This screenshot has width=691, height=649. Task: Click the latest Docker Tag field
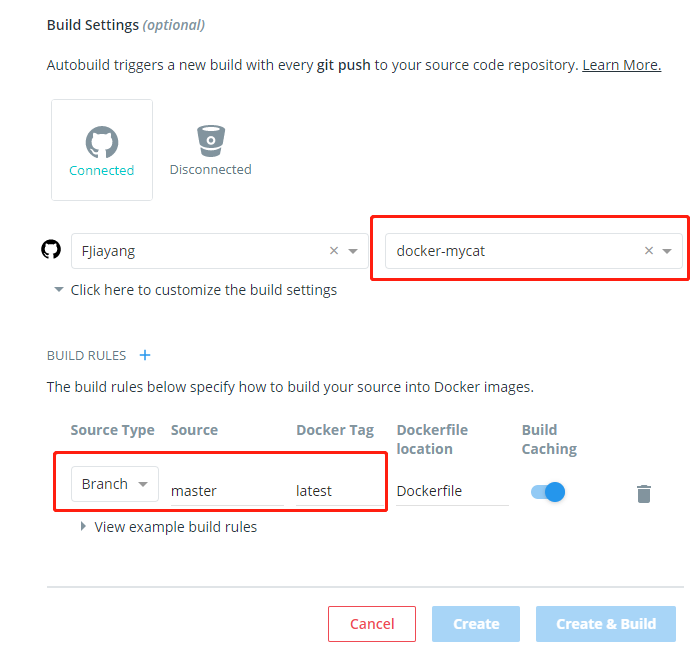coord(337,491)
